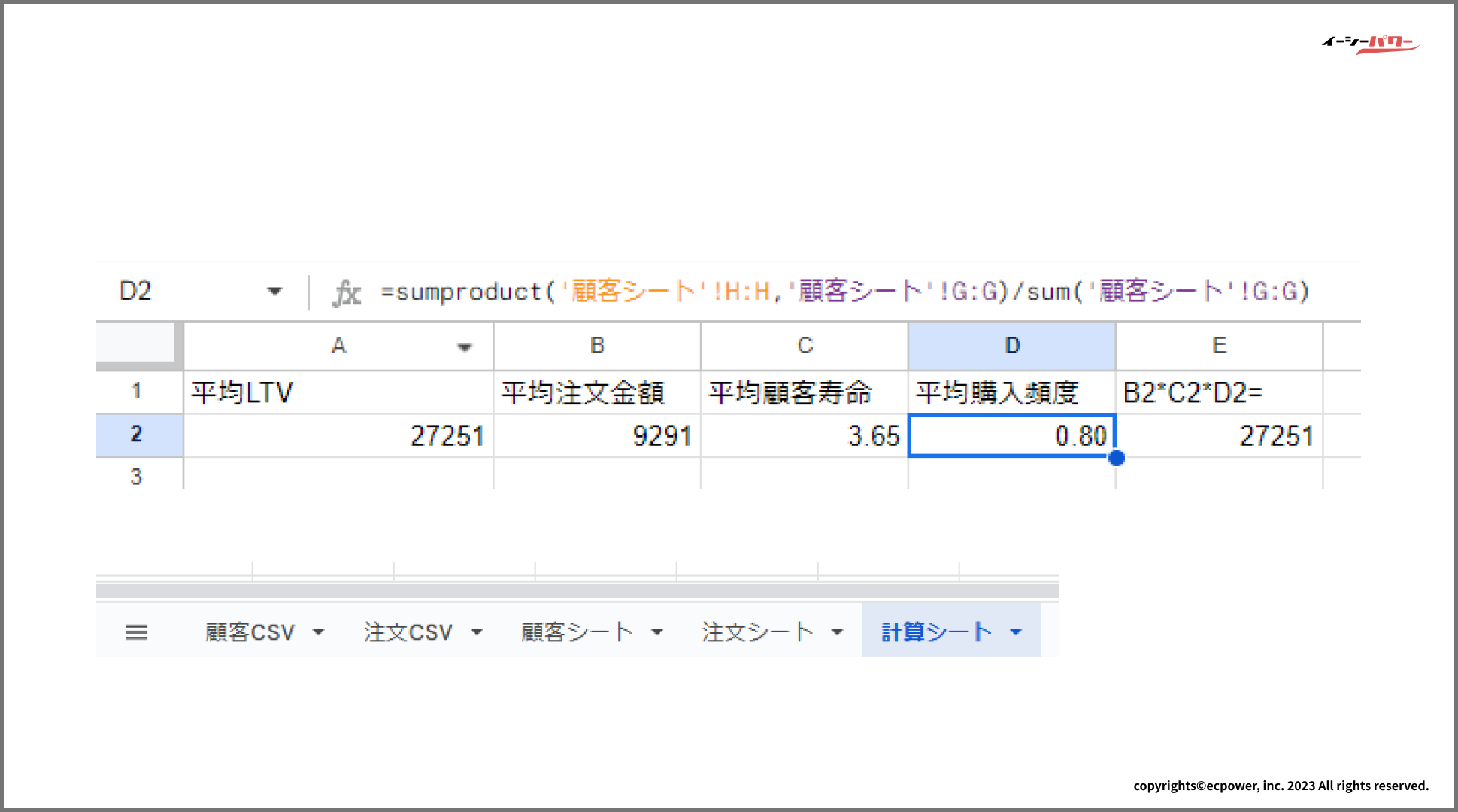Open the name box dropdown arrow
Image resolution: width=1458 pixels, height=812 pixels.
(x=274, y=291)
